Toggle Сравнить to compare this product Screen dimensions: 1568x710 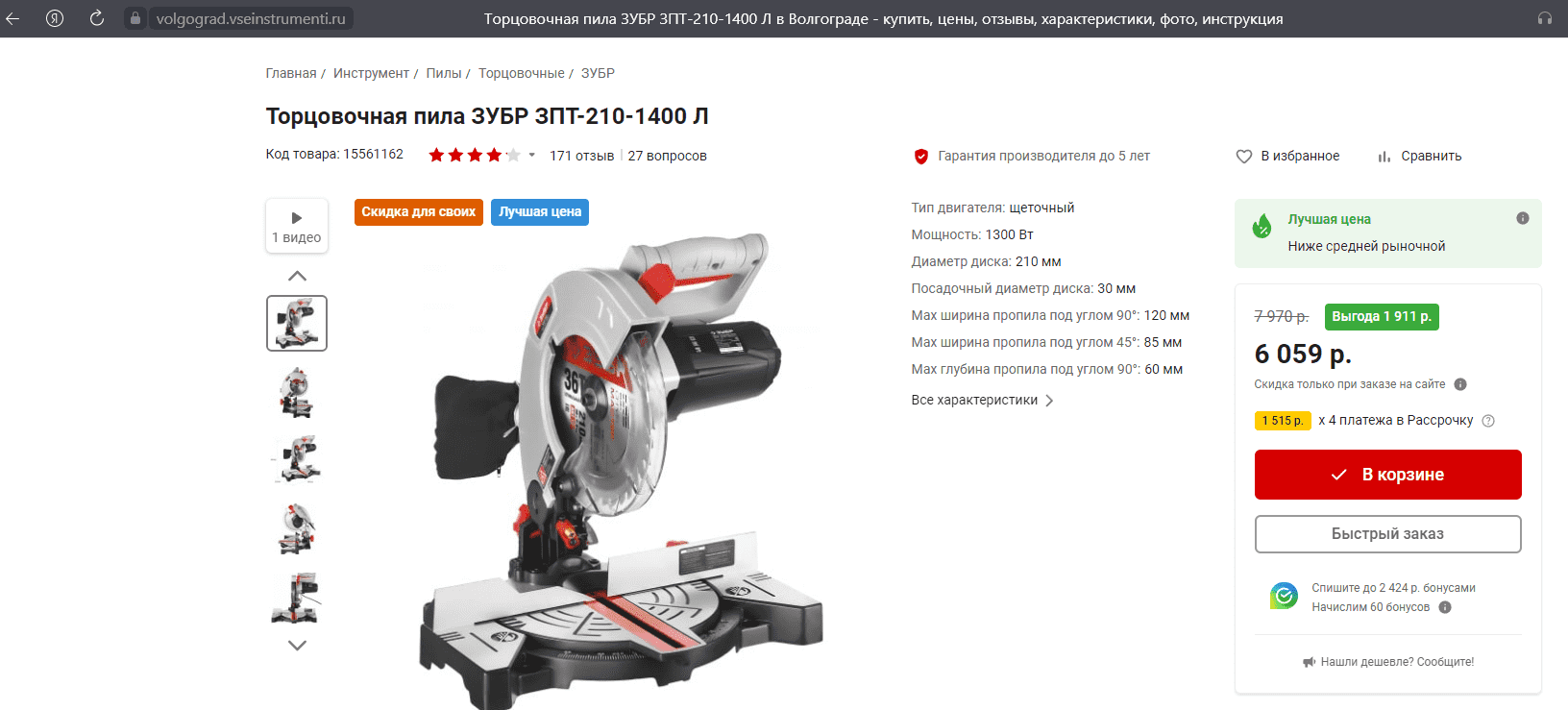[1420, 156]
